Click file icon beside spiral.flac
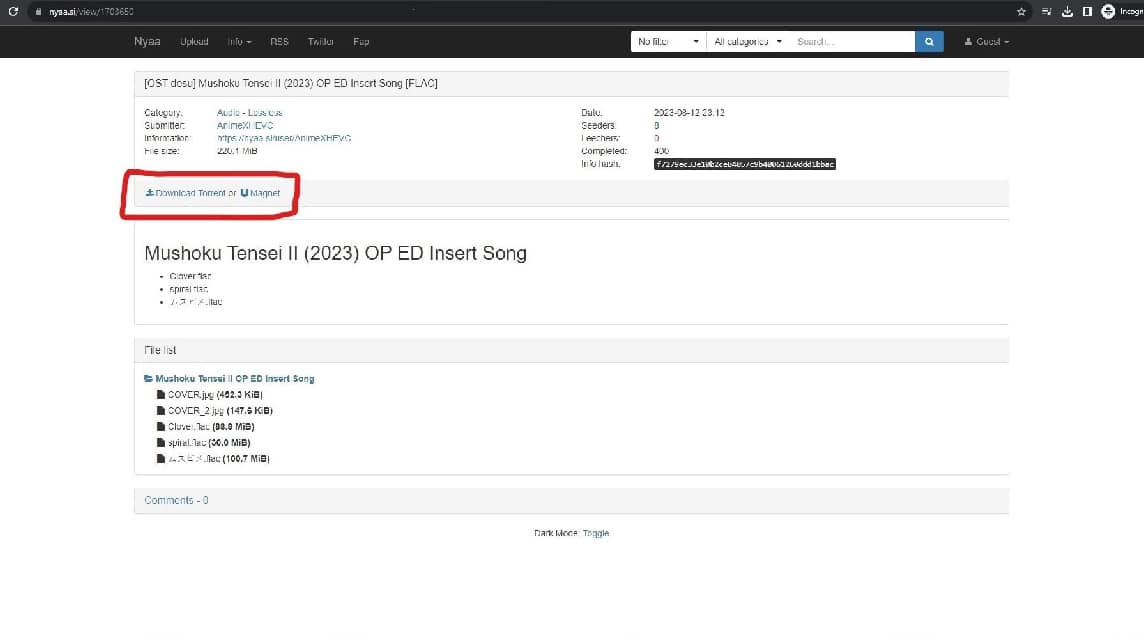Viewport: 1144px width, 640px height. pyautogui.click(x=161, y=443)
